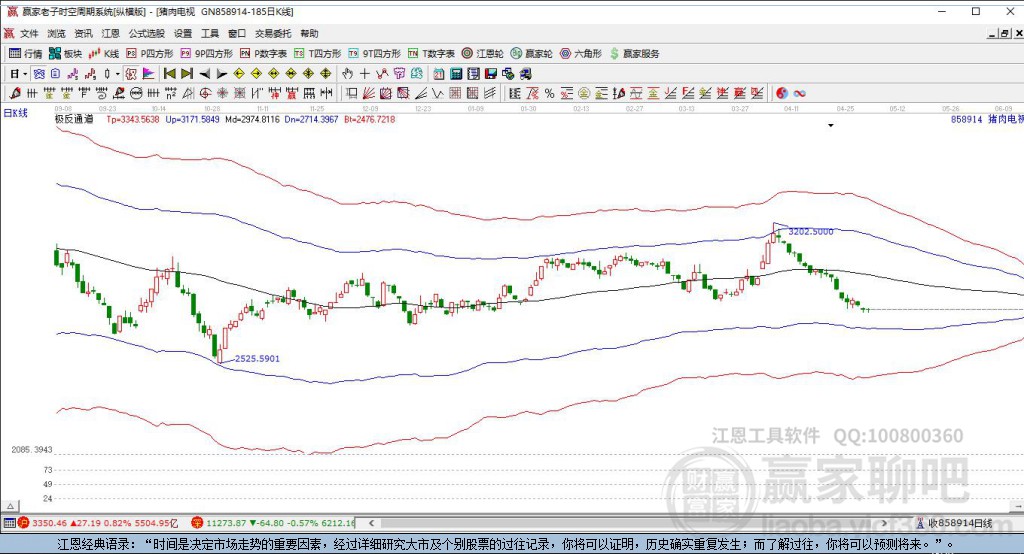Viewport: 1024px width, 554px height.
Task: Open the 9P四方形 tool
Action: point(207,54)
